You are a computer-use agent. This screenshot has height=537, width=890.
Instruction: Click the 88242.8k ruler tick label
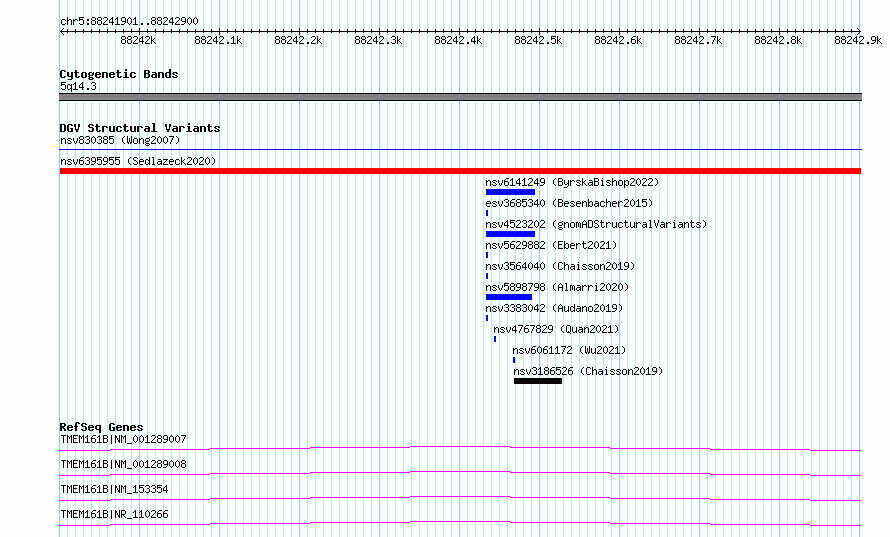[x=778, y=40]
